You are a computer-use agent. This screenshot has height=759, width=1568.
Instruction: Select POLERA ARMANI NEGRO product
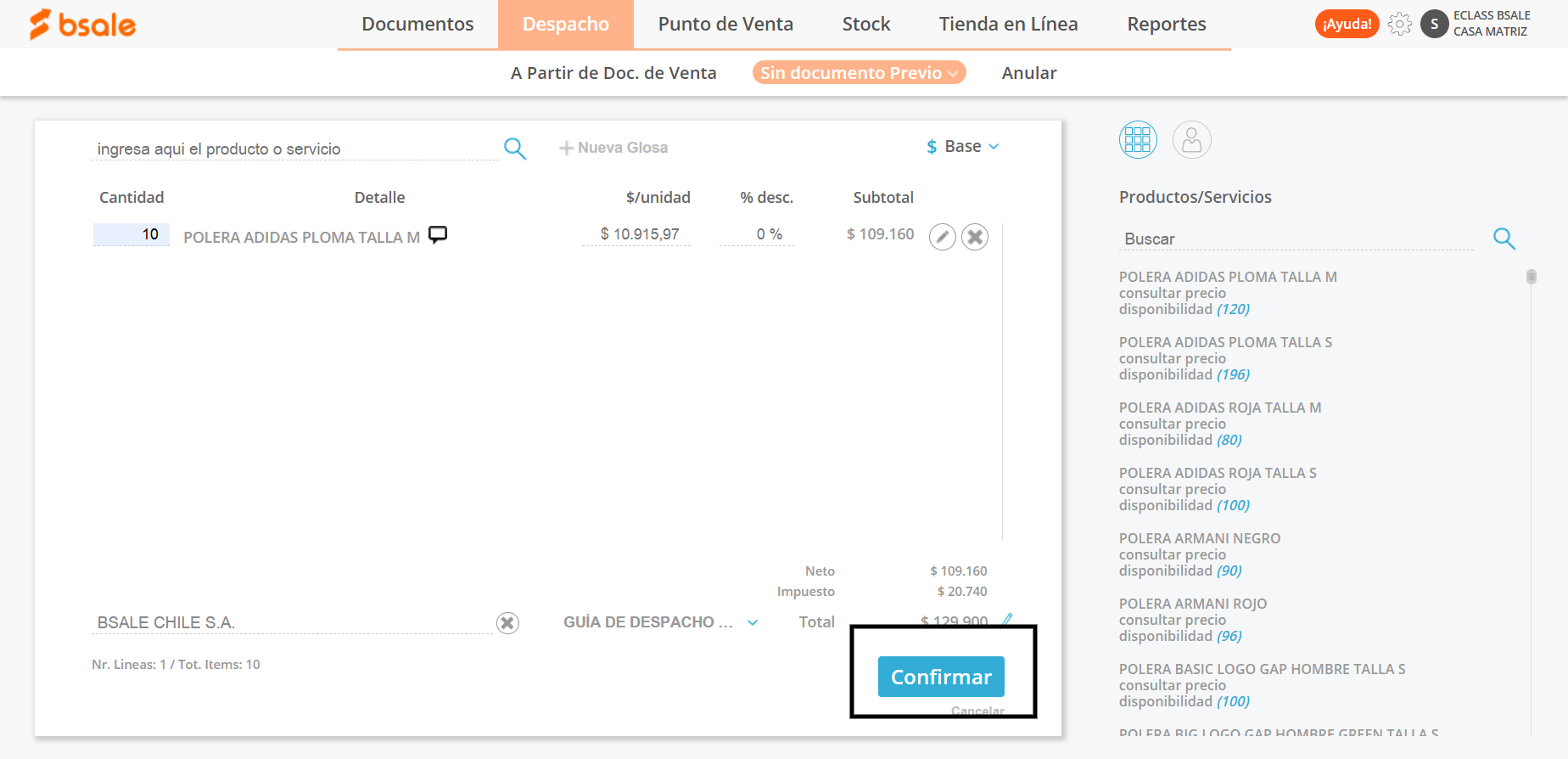(x=1200, y=538)
